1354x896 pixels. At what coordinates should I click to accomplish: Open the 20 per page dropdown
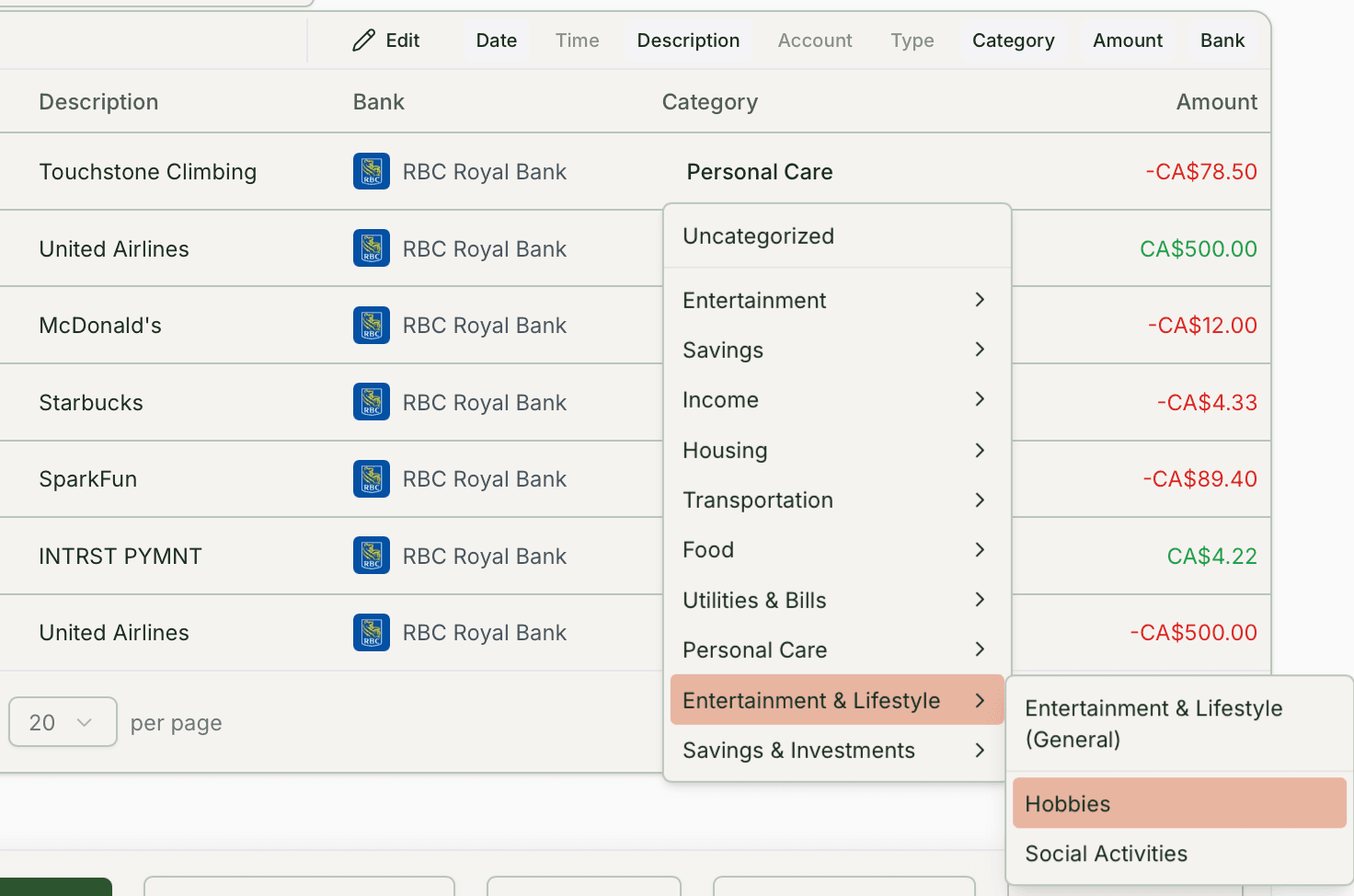click(63, 722)
